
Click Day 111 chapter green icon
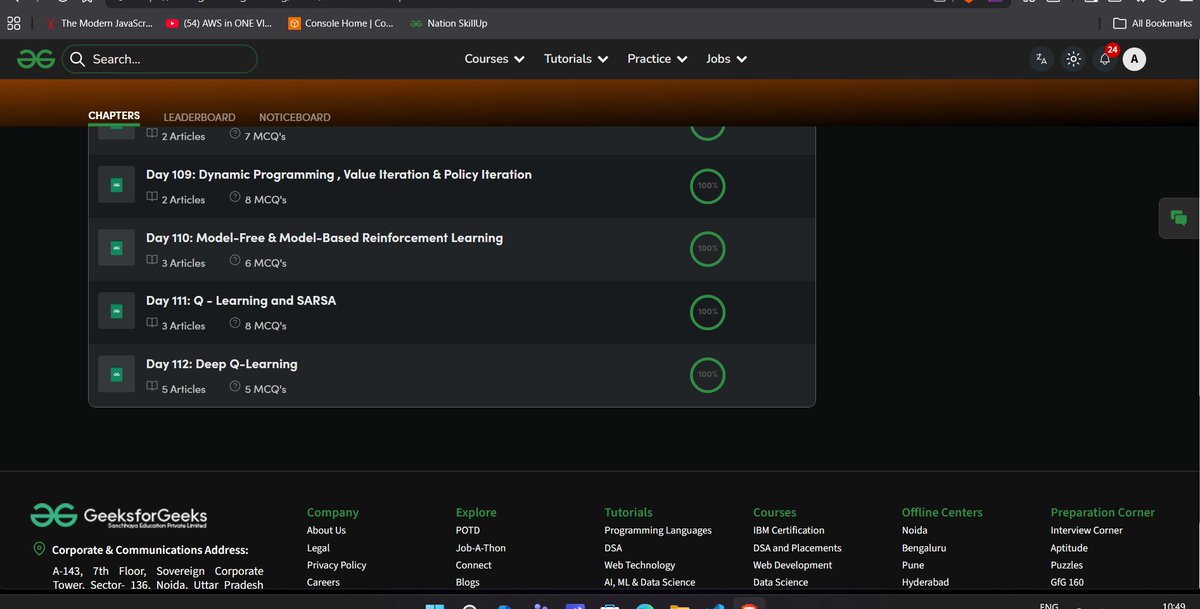116,311
